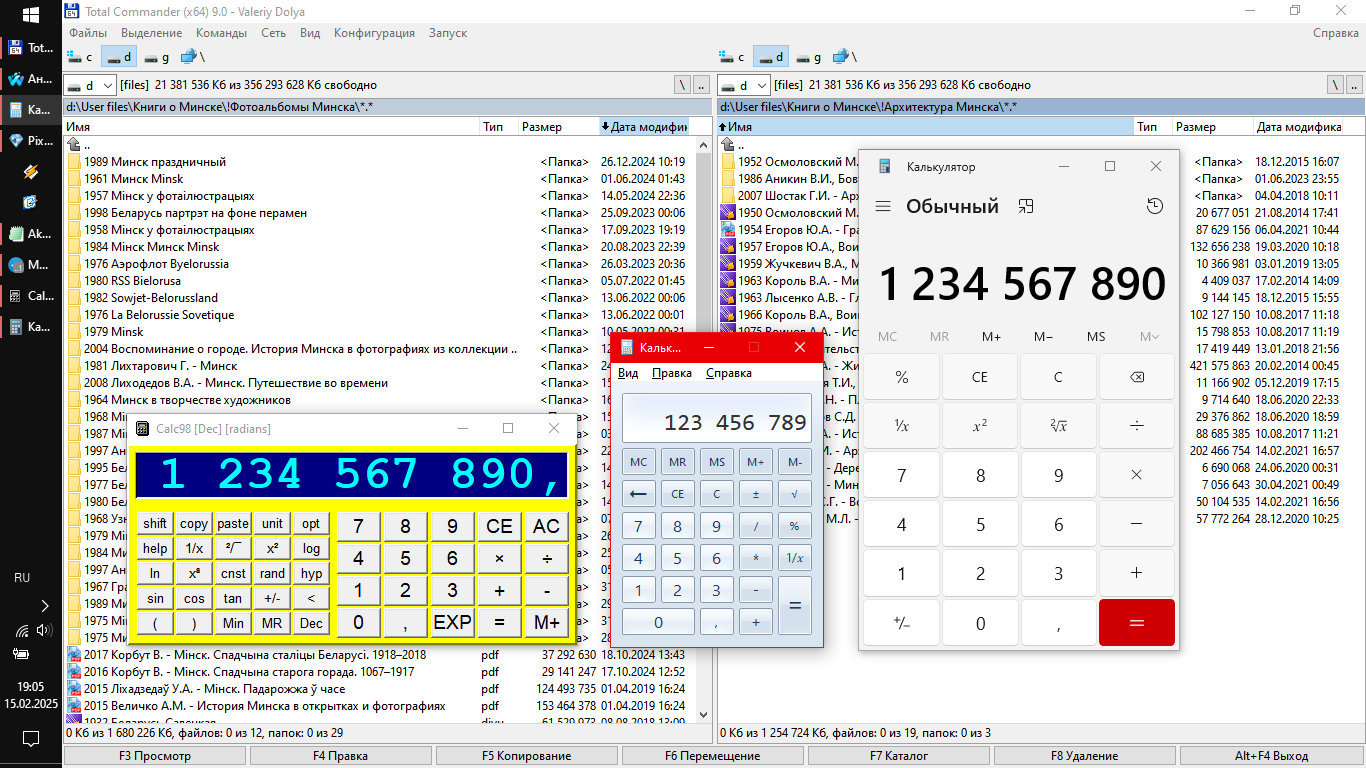Open hamburger navigation in Калькулятор window
This screenshot has height=768, width=1366.
882,206
